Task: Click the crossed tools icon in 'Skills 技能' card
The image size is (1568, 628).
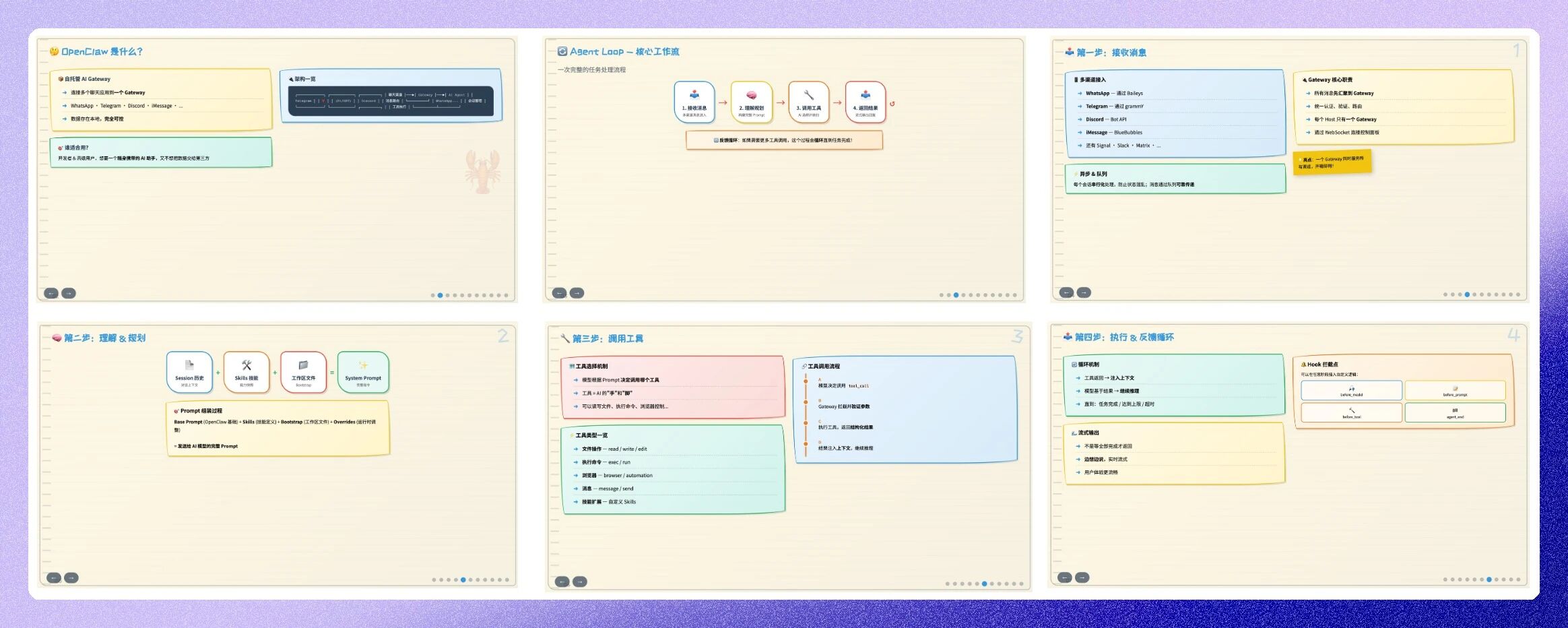Action: click(247, 365)
